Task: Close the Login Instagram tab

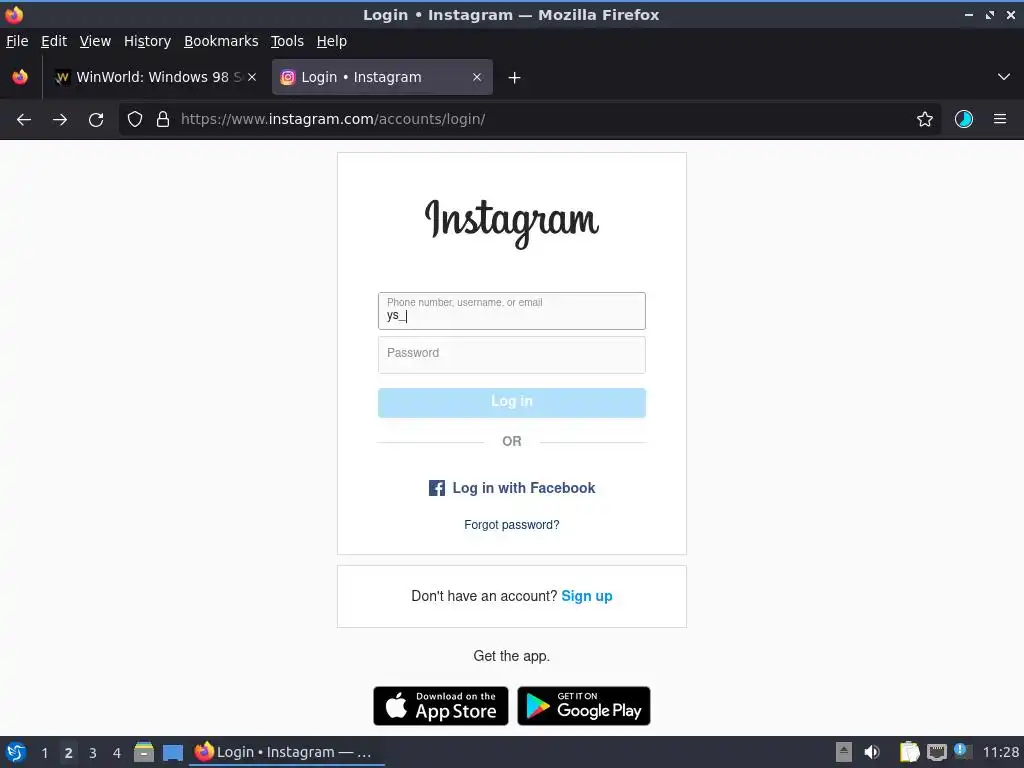Action: click(477, 77)
